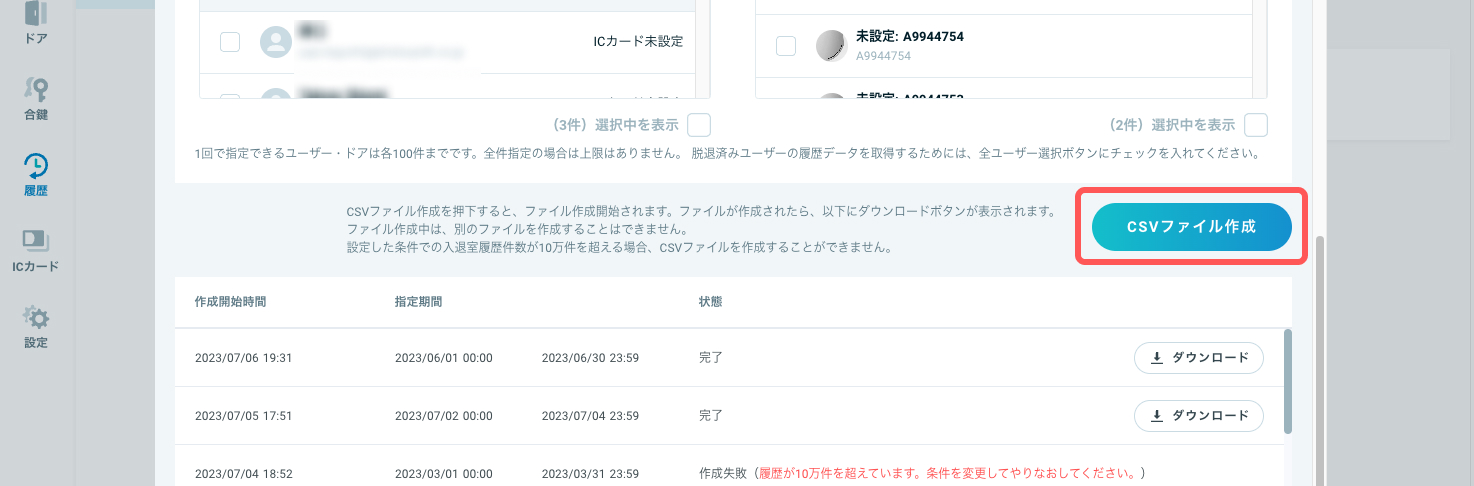1474x486 pixels.
Task: Click the page vertical scrollbar on right
Action: tap(1321, 360)
